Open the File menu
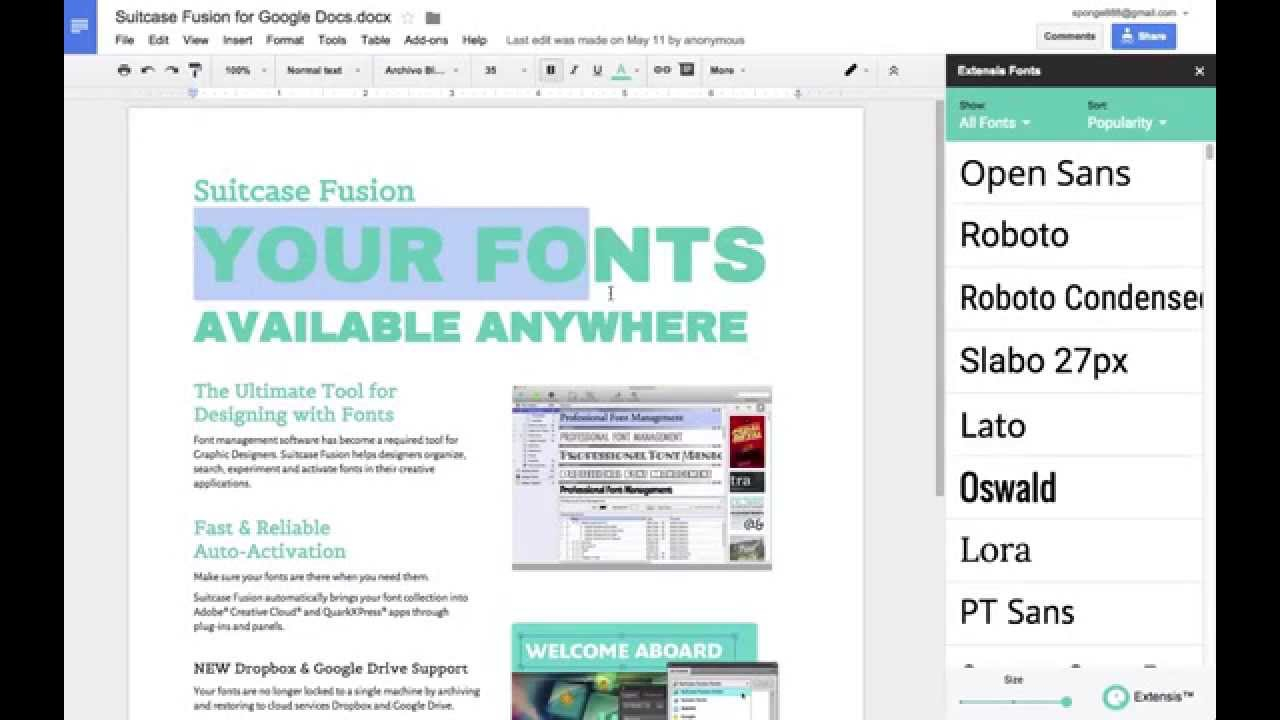This screenshot has width=1280, height=720. click(x=124, y=40)
